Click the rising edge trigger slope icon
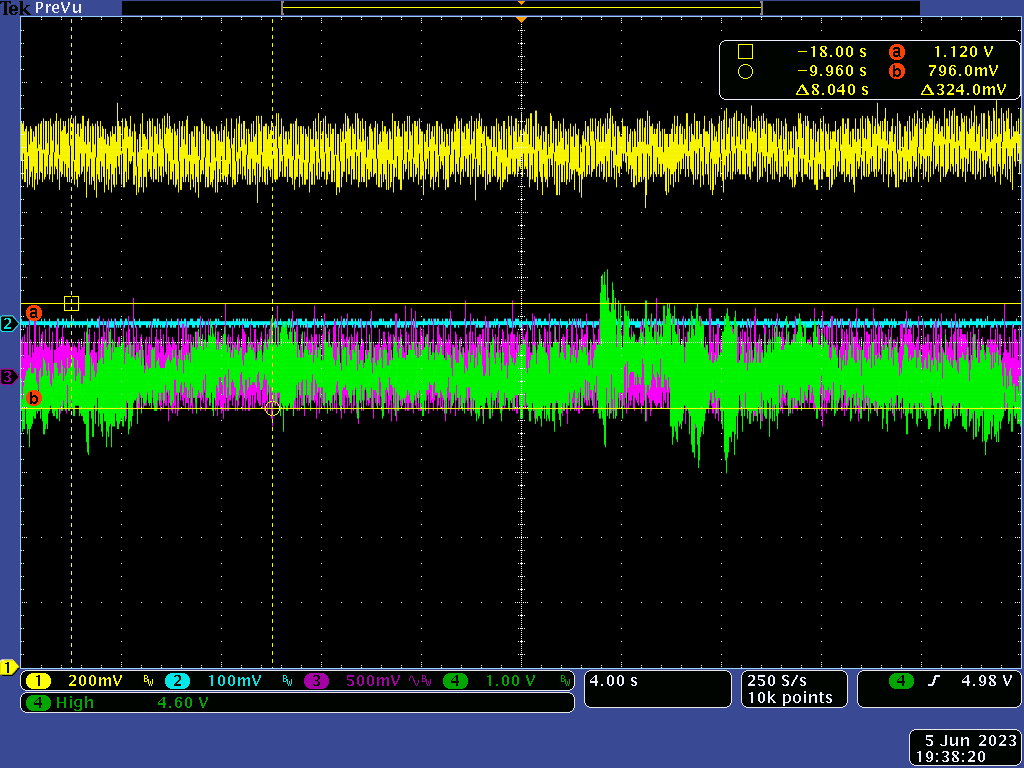Viewport: 1024px width, 768px height. [934, 681]
